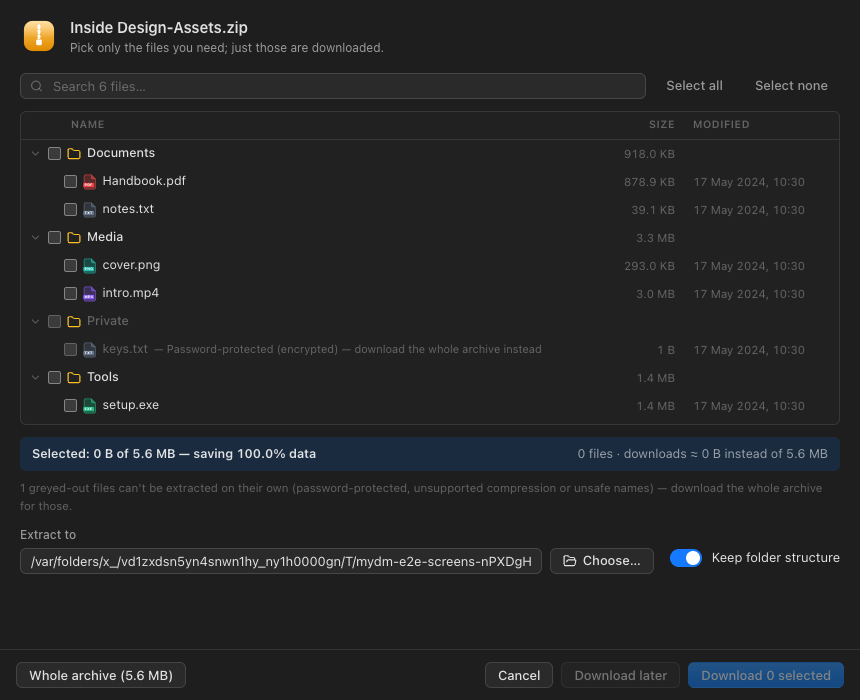This screenshot has width=860, height=700.
Task: Collapse the Private folder
Action: [36, 321]
